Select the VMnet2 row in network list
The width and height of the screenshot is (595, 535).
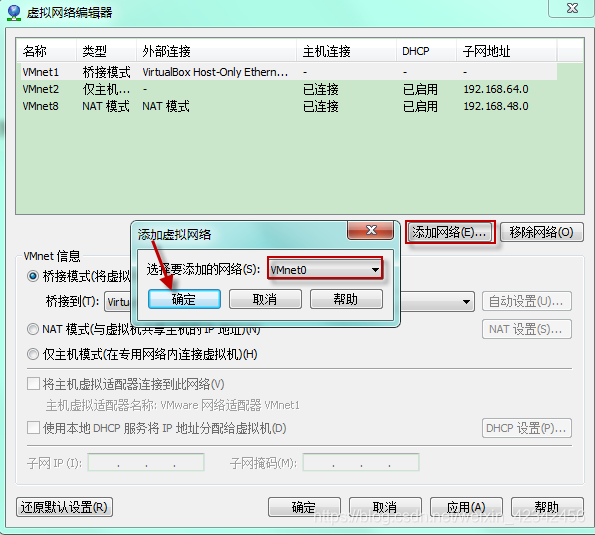[288, 89]
